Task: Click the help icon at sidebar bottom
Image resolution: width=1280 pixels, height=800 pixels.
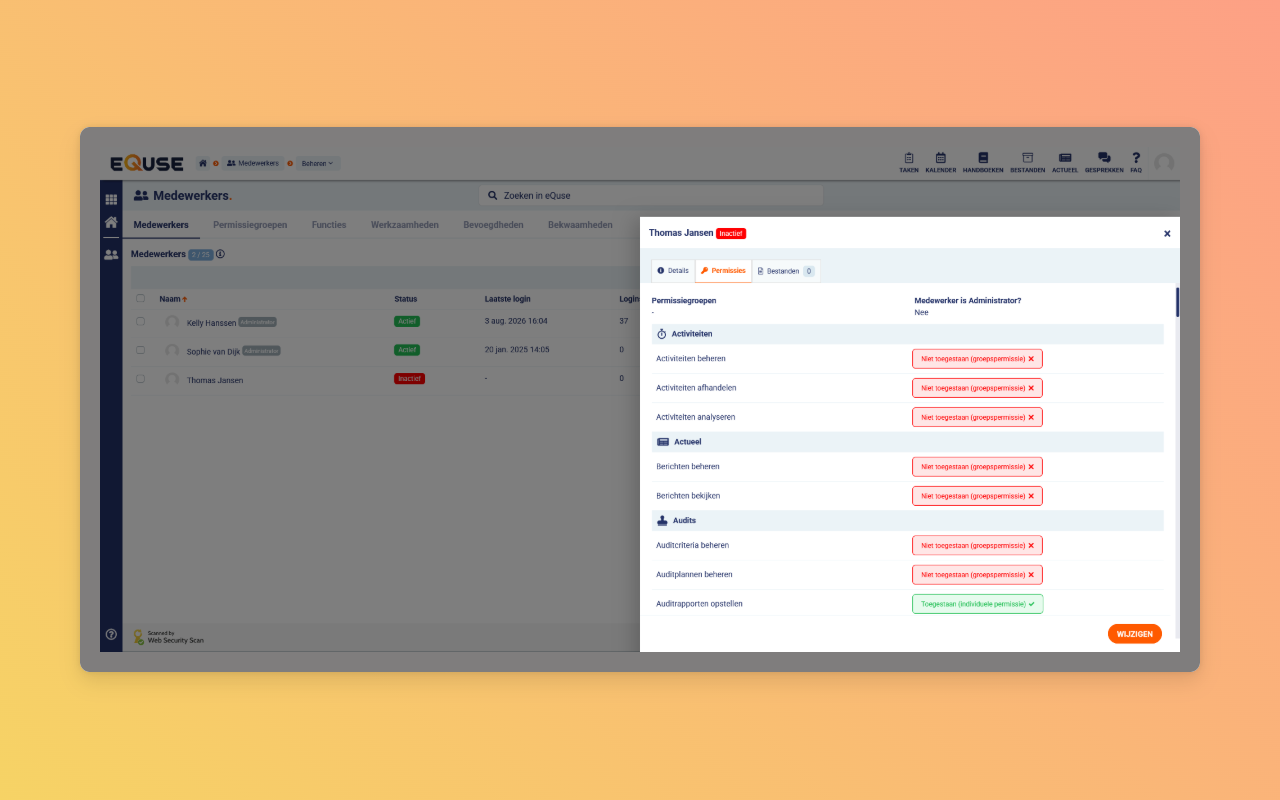Action: (x=111, y=634)
